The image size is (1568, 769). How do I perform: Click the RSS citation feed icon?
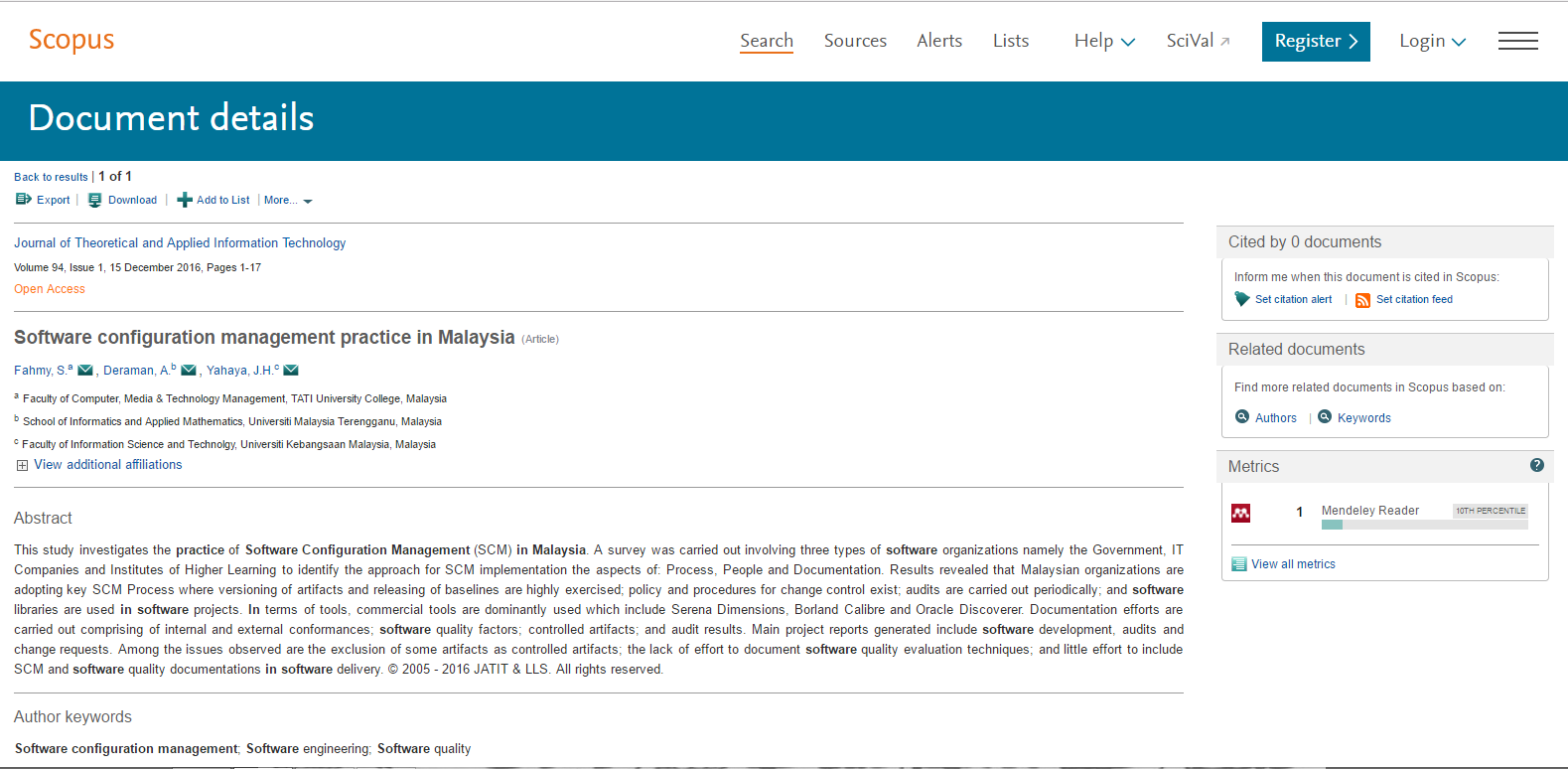click(1362, 300)
